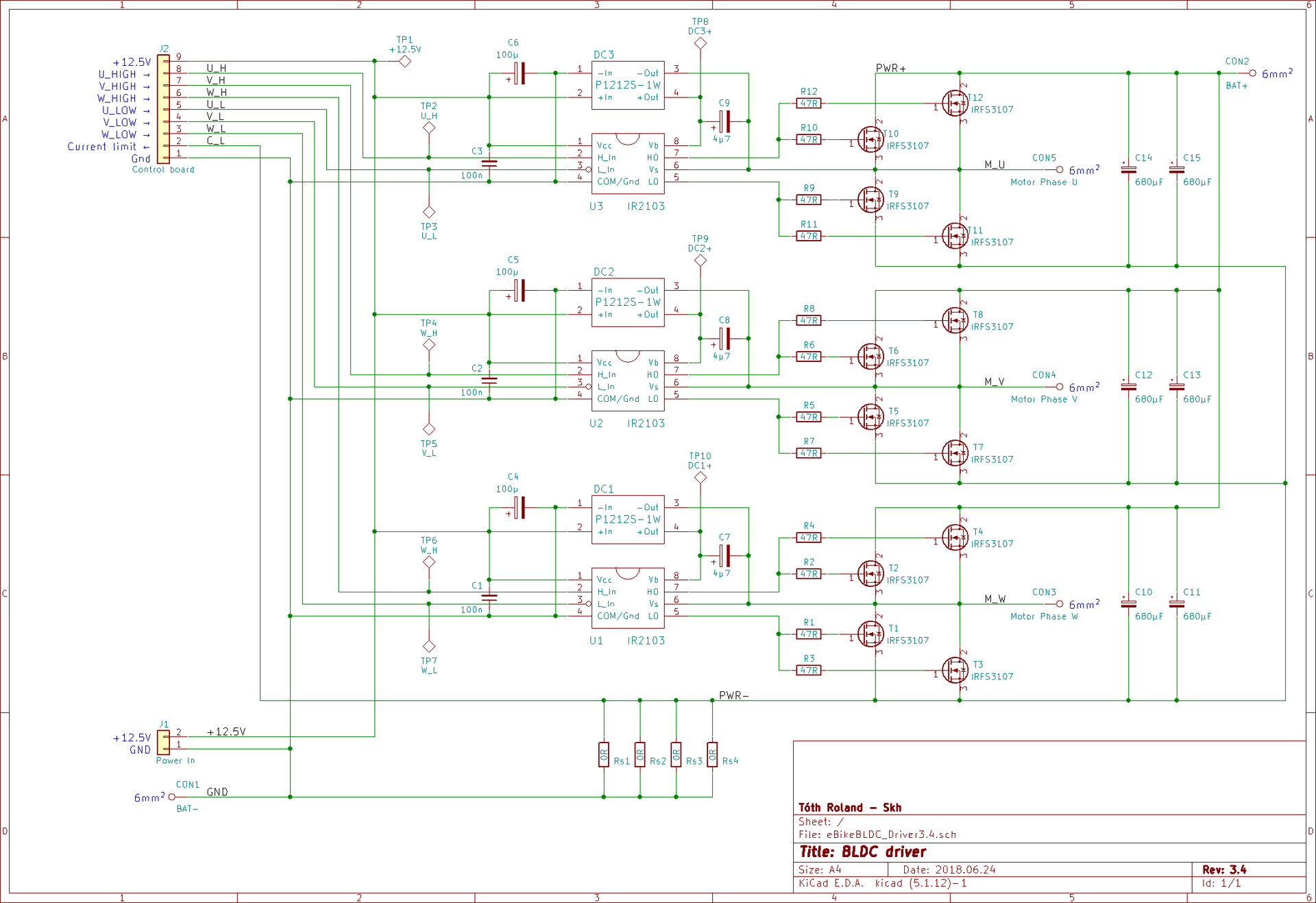Select the R12 47R resistor
1316x903 pixels.
pyautogui.click(x=809, y=104)
